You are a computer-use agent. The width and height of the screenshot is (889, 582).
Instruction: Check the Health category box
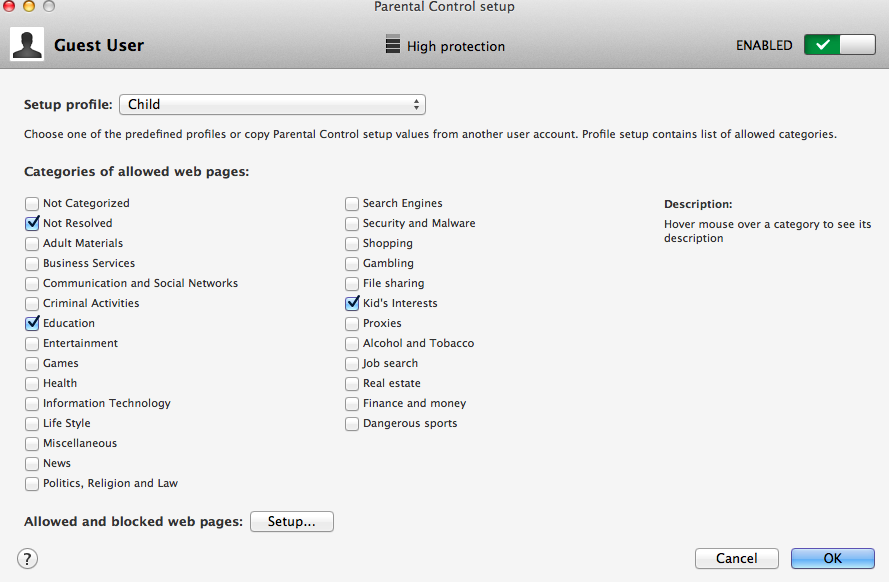pyautogui.click(x=32, y=384)
